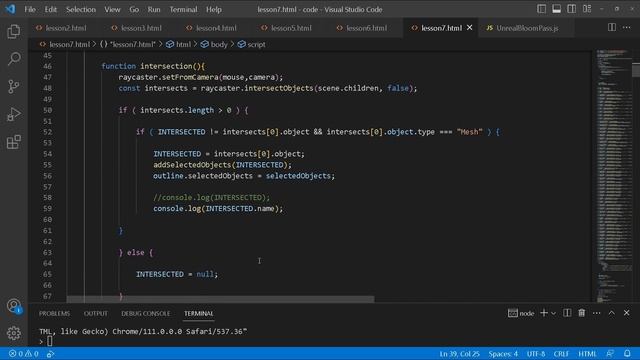Toggle secondary side bar layout icon

click(571, 9)
